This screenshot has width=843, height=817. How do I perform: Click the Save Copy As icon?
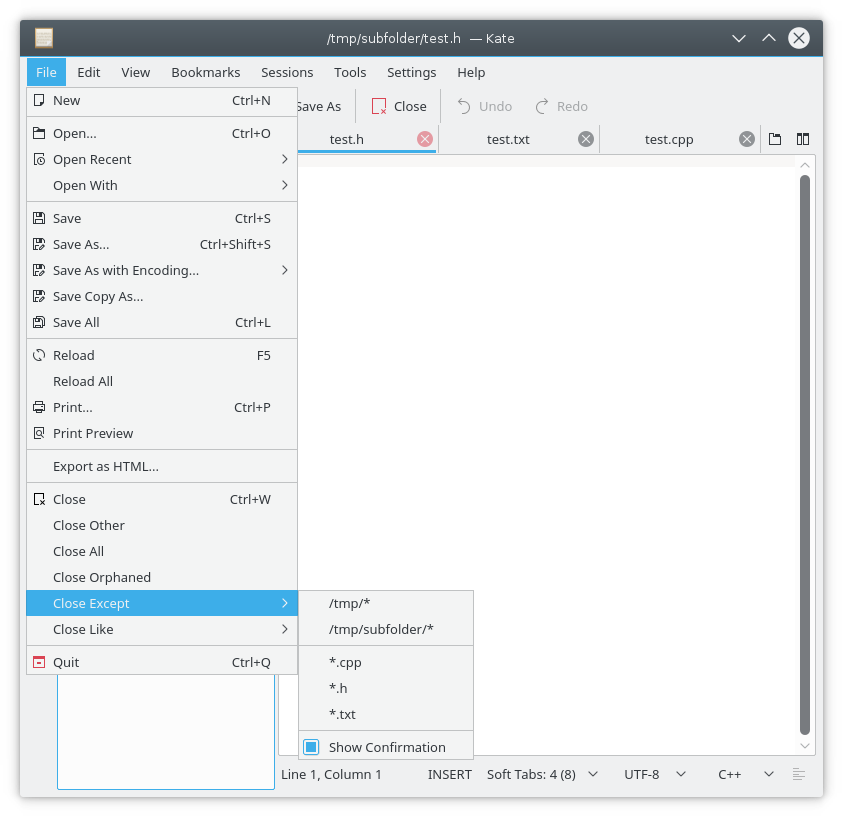click(39, 296)
